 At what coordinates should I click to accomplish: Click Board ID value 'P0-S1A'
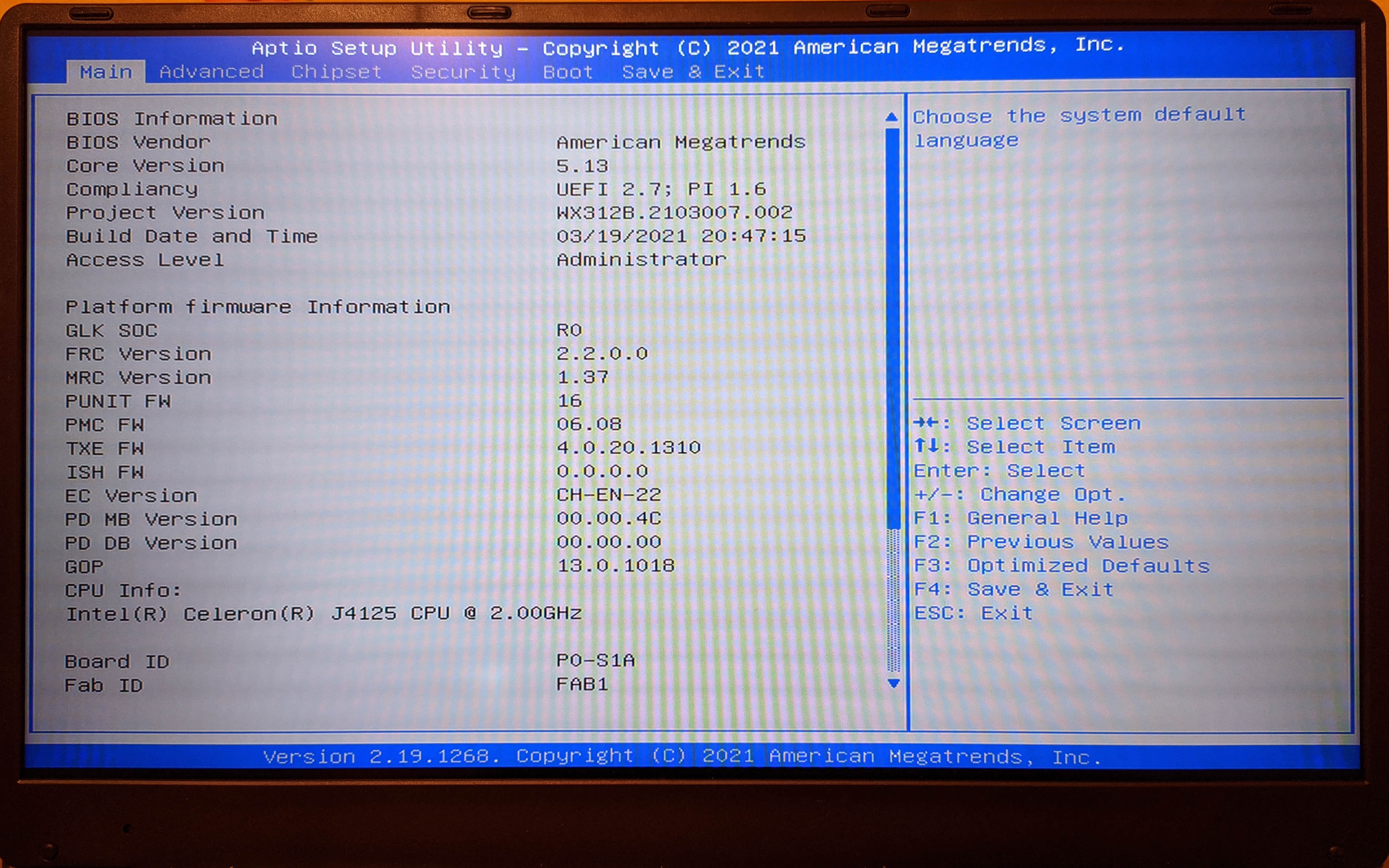click(596, 660)
